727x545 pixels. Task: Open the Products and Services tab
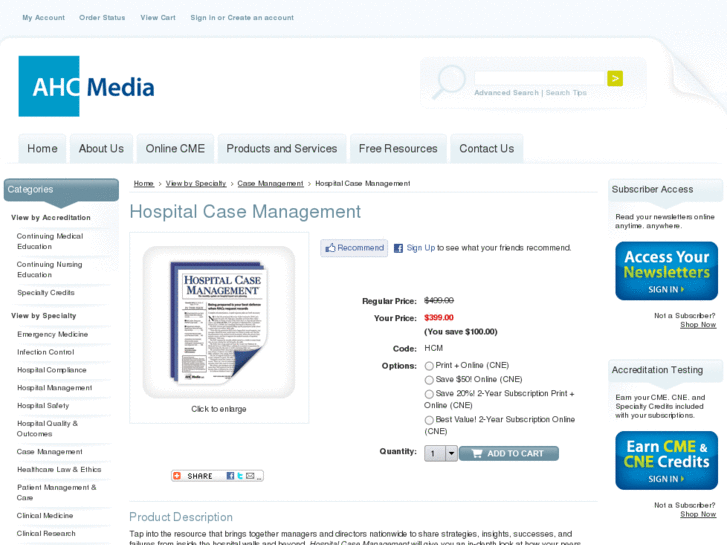tap(282, 148)
